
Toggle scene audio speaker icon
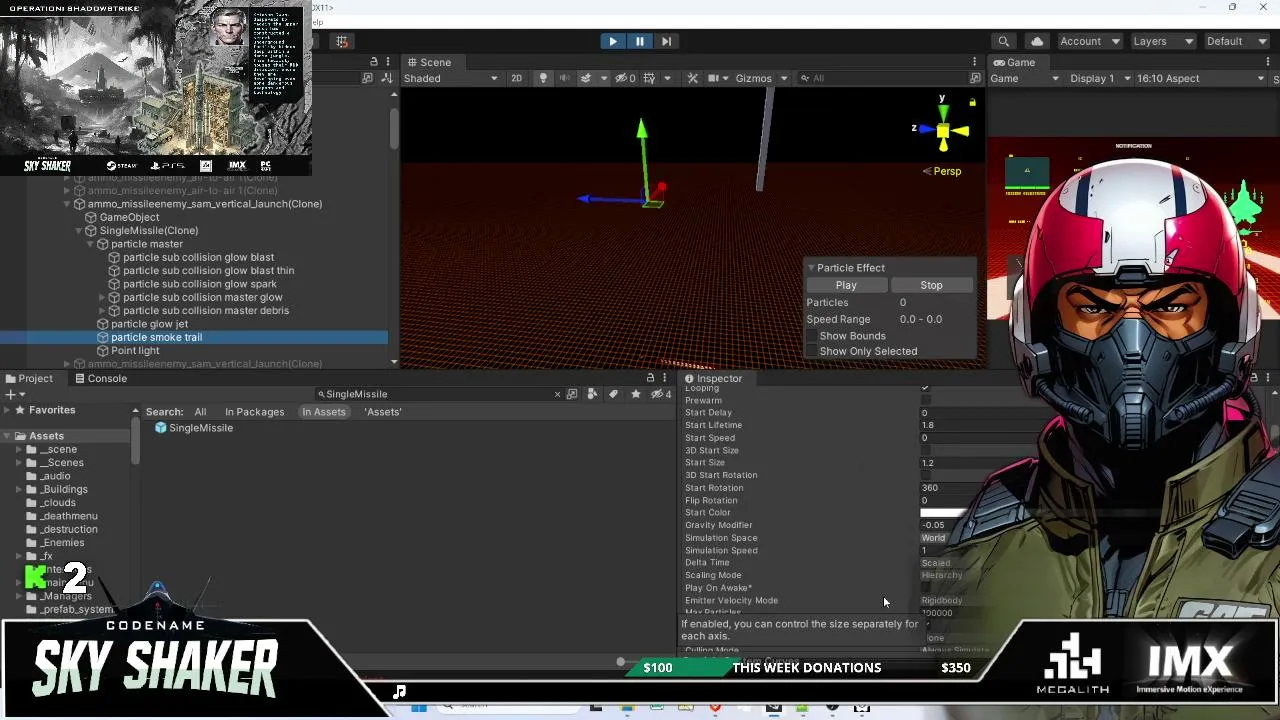point(564,78)
